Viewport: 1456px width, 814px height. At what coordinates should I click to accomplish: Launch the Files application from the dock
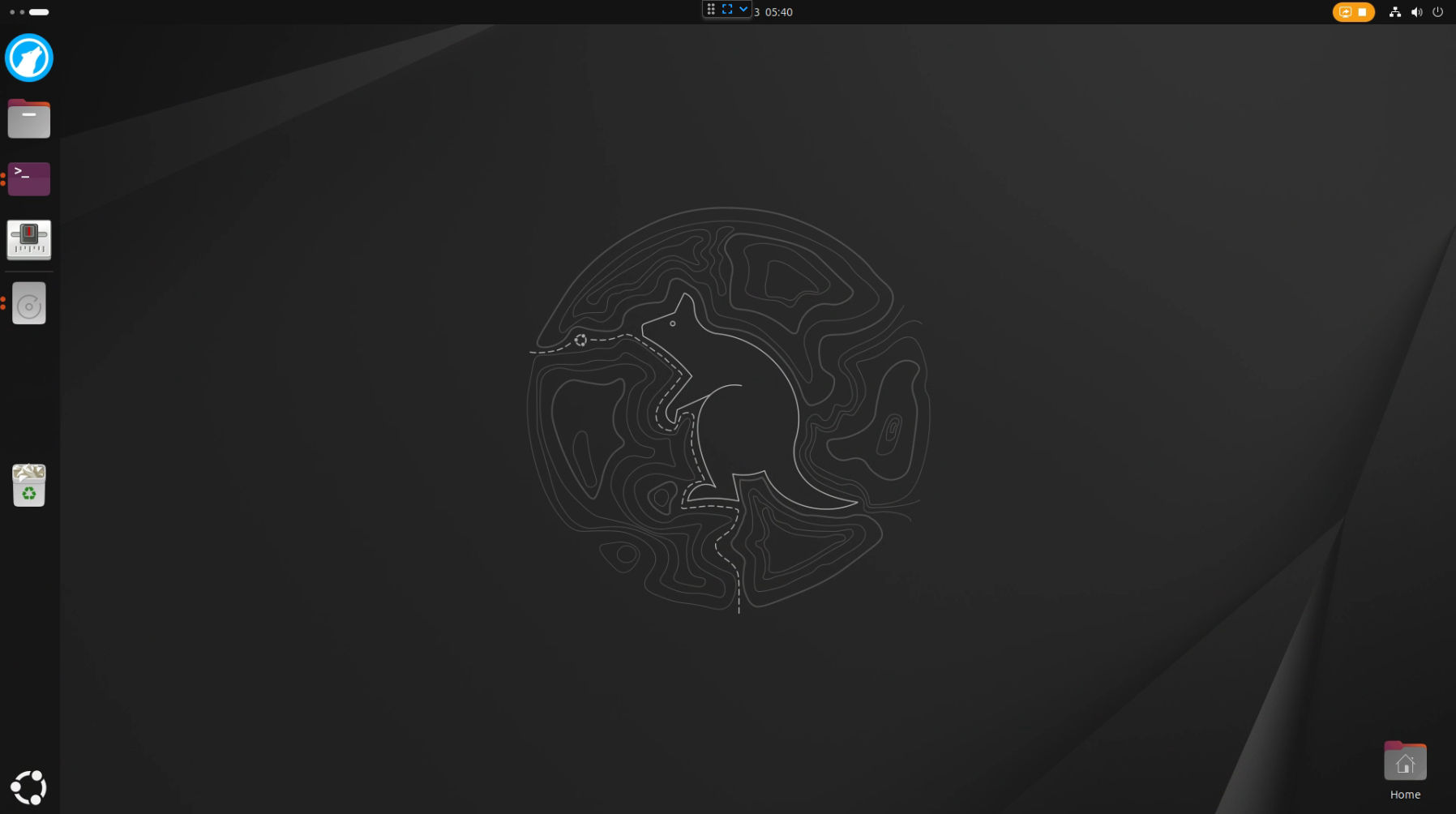28,118
